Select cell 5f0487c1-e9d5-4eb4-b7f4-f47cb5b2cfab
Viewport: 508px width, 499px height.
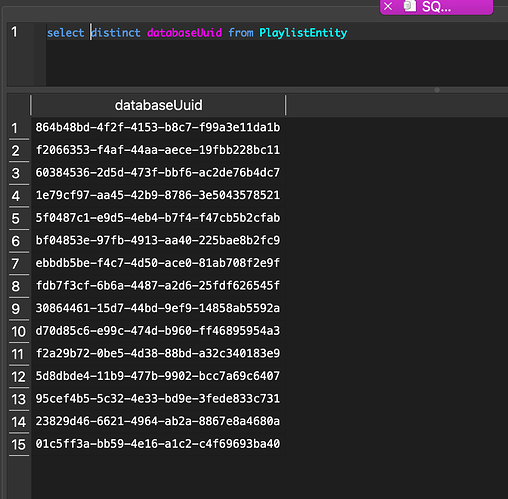click(x=158, y=218)
